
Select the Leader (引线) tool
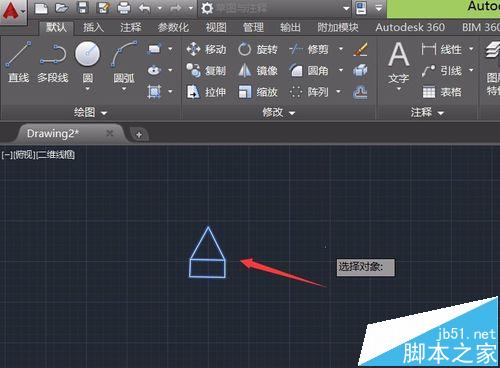(x=441, y=70)
